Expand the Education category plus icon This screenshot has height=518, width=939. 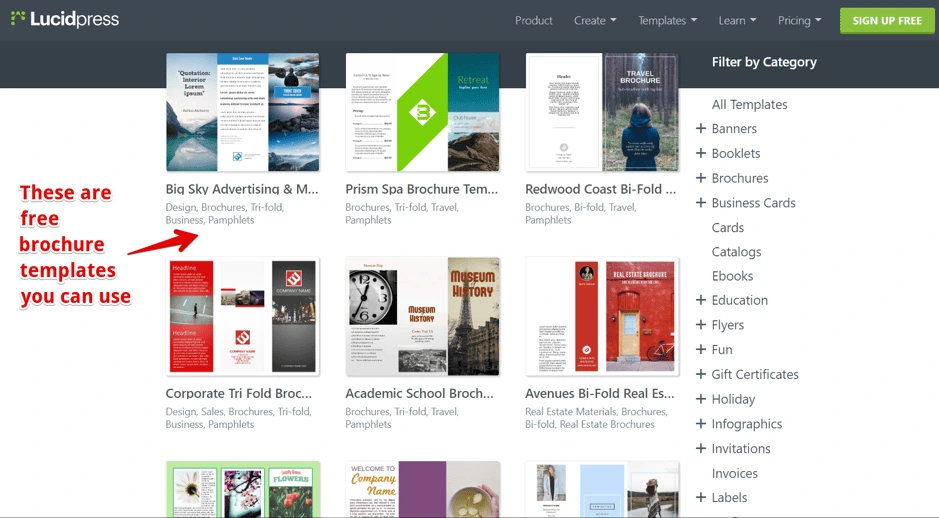[701, 300]
